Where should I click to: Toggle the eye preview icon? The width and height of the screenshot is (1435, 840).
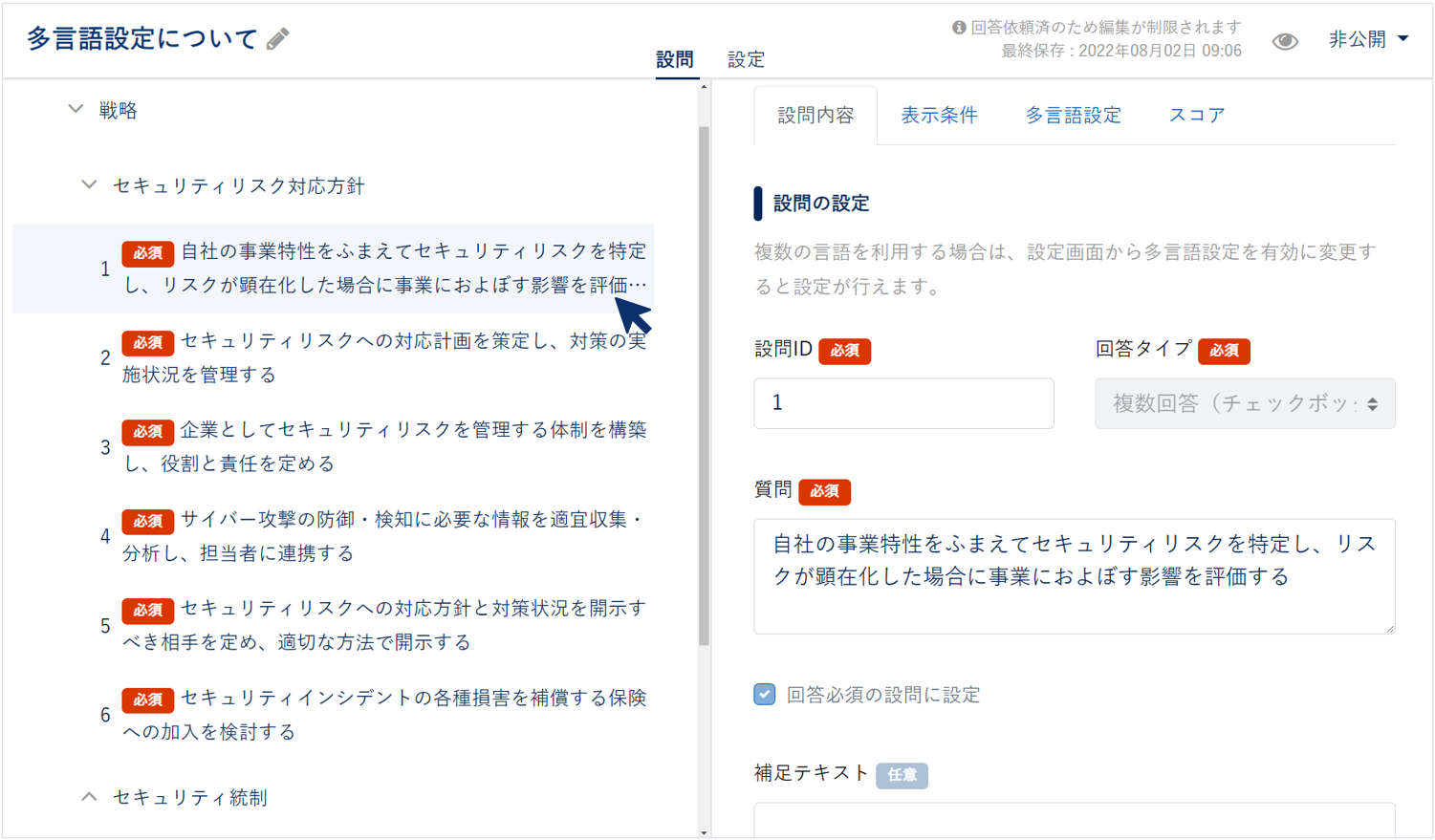(x=1285, y=41)
